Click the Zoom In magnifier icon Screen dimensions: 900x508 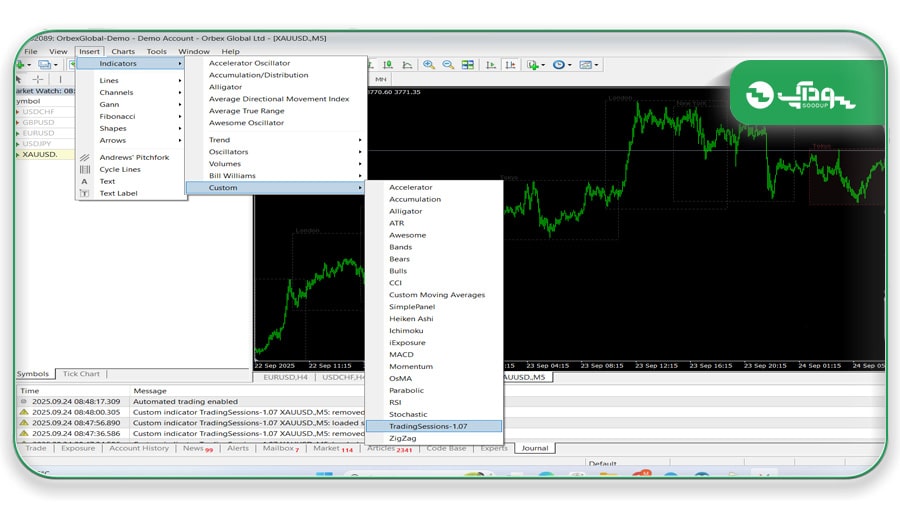coord(429,65)
